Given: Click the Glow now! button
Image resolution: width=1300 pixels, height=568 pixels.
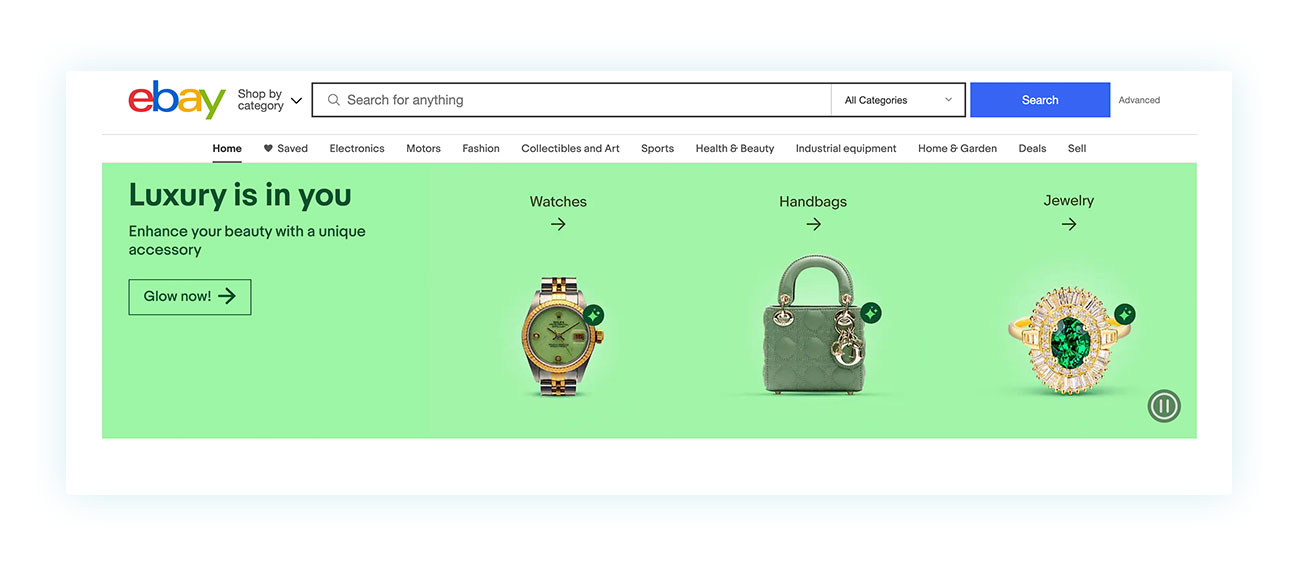Looking at the screenshot, I should coord(190,297).
